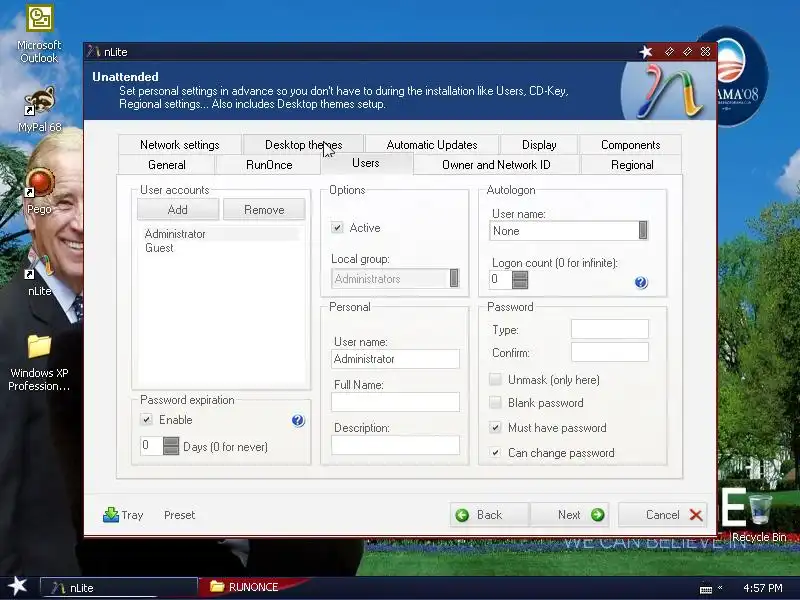Toggle Password expiration Enable checkbox
The width and height of the screenshot is (800, 600).
tap(146, 419)
